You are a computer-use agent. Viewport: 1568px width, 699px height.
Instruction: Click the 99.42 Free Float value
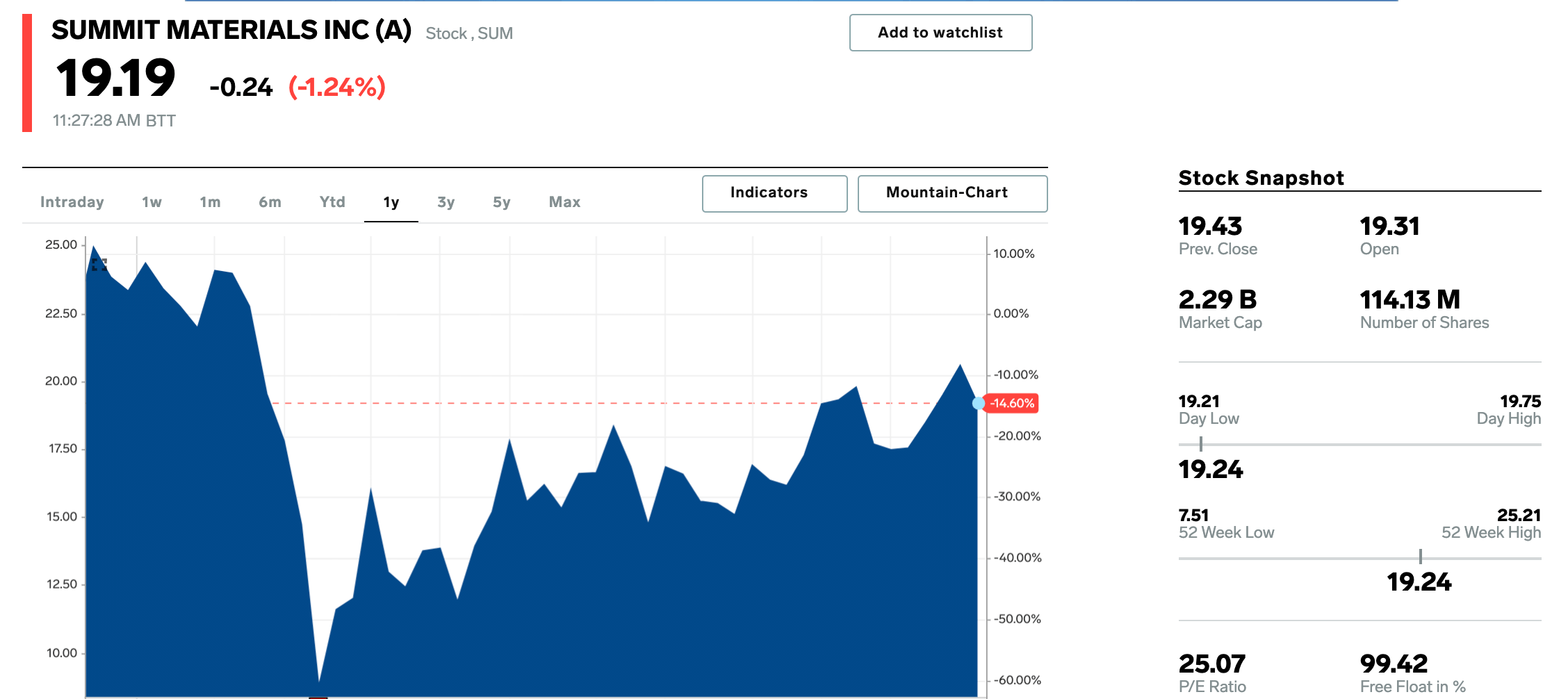coord(1394,664)
